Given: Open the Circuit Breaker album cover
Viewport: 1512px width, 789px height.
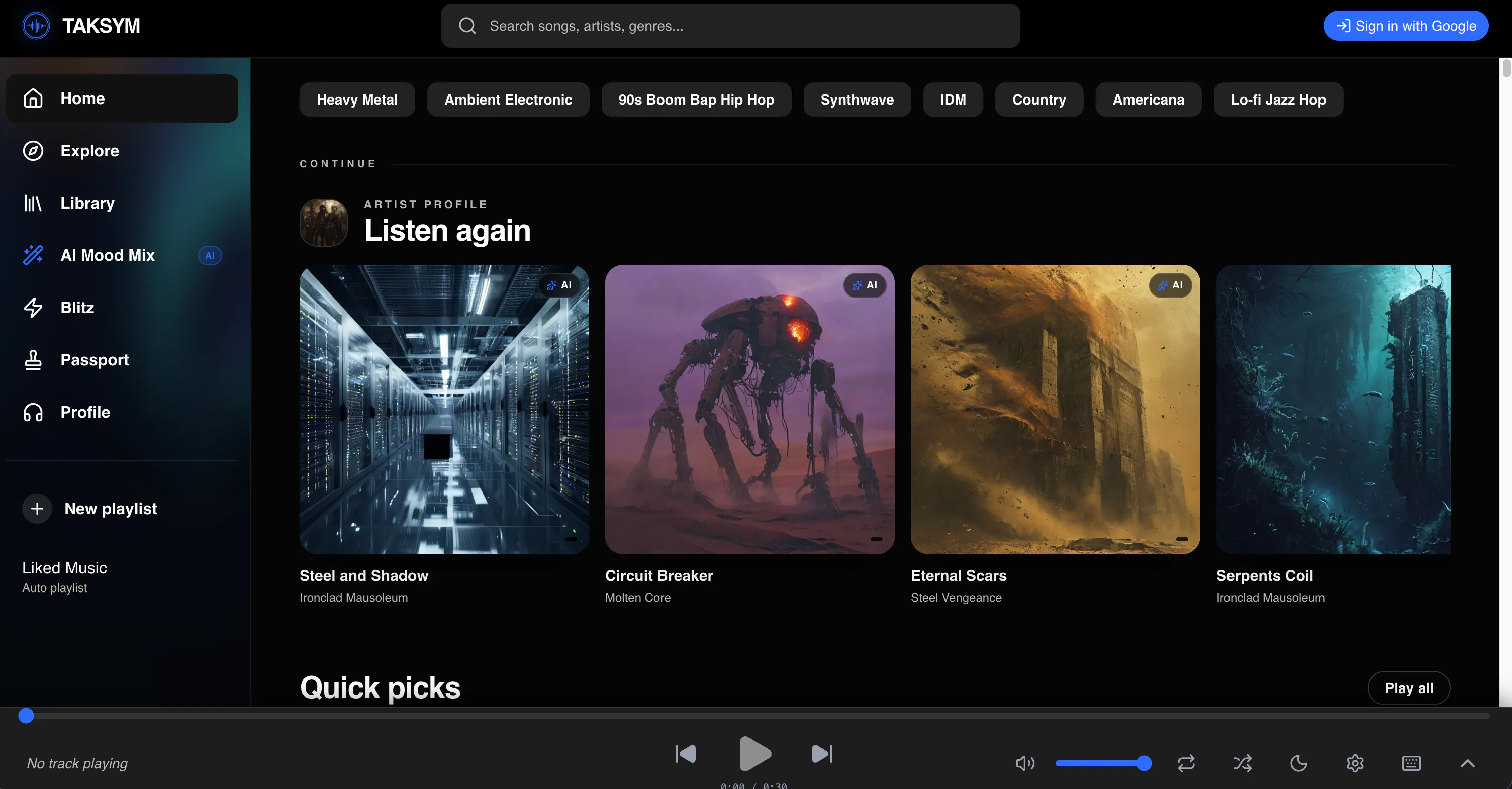Looking at the screenshot, I should [749, 410].
